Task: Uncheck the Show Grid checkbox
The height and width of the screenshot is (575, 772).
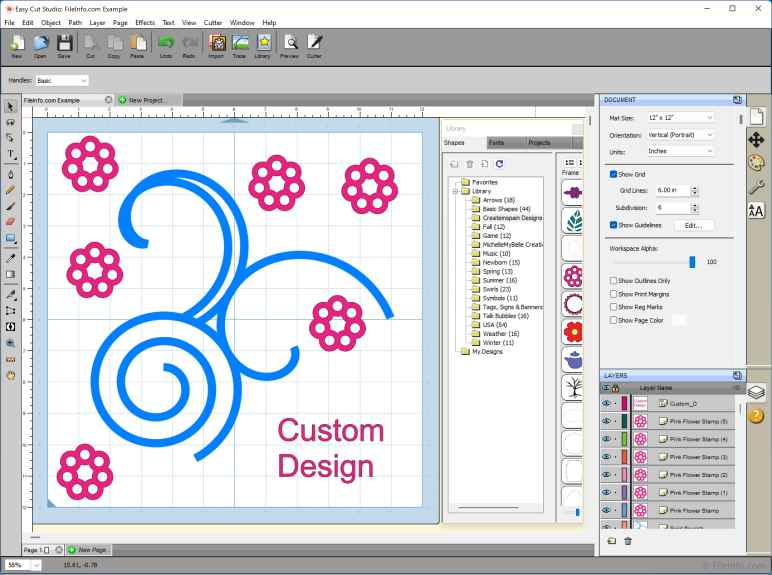Action: 614,174
